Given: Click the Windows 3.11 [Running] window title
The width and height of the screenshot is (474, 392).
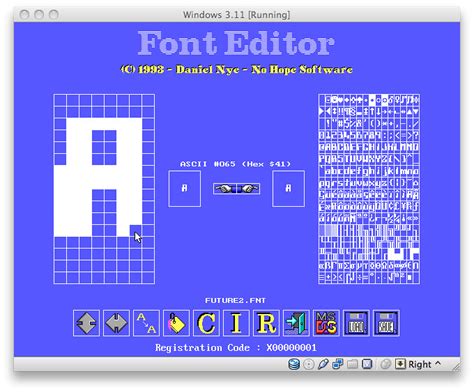Looking at the screenshot, I should pos(236,15).
